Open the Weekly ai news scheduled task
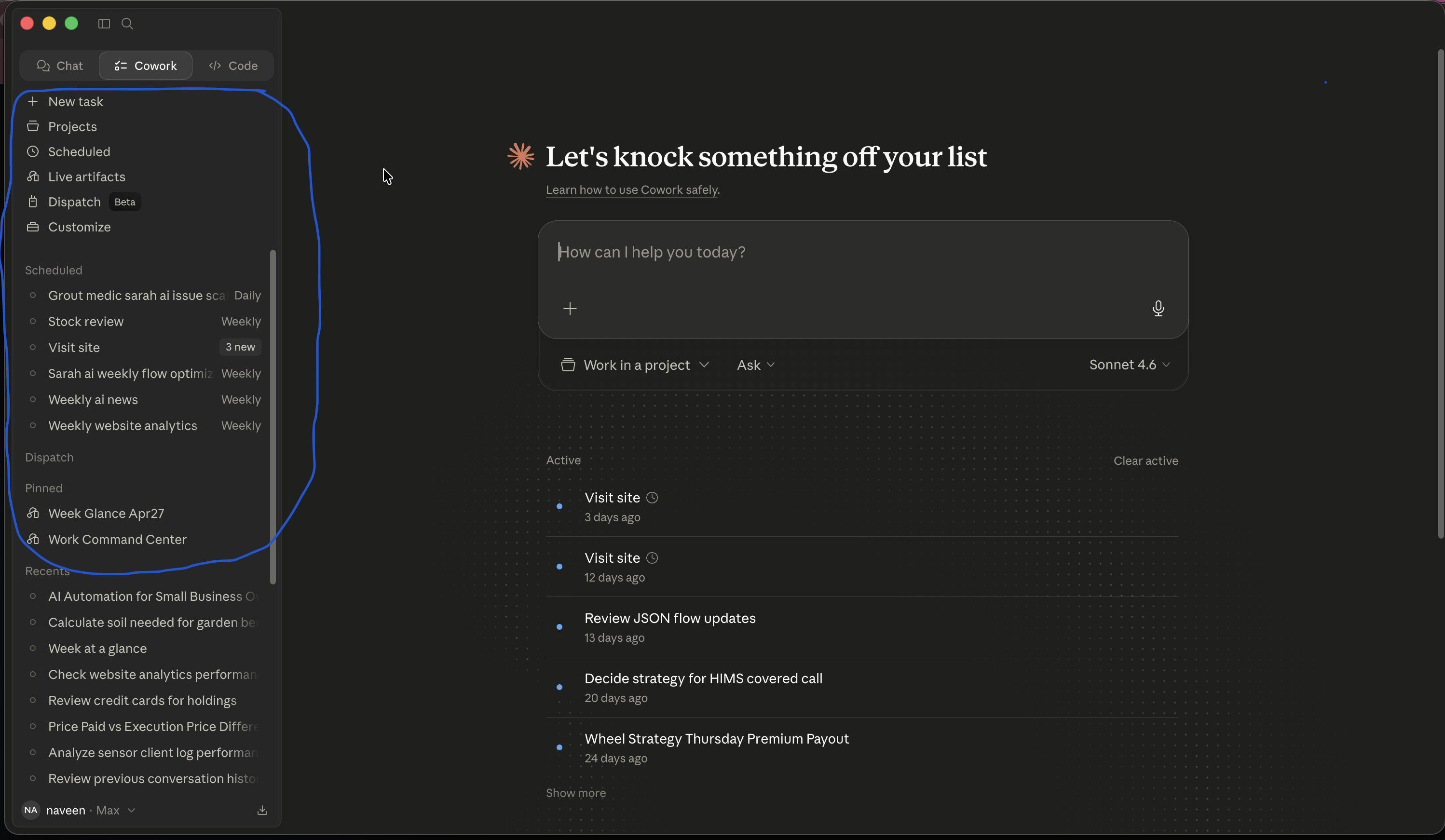The width and height of the screenshot is (1445, 840). point(143,399)
